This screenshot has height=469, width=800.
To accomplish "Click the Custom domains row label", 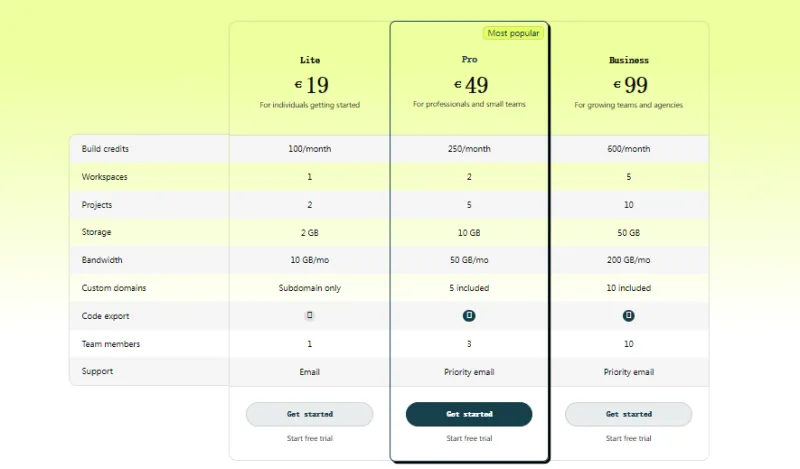I will (114, 288).
